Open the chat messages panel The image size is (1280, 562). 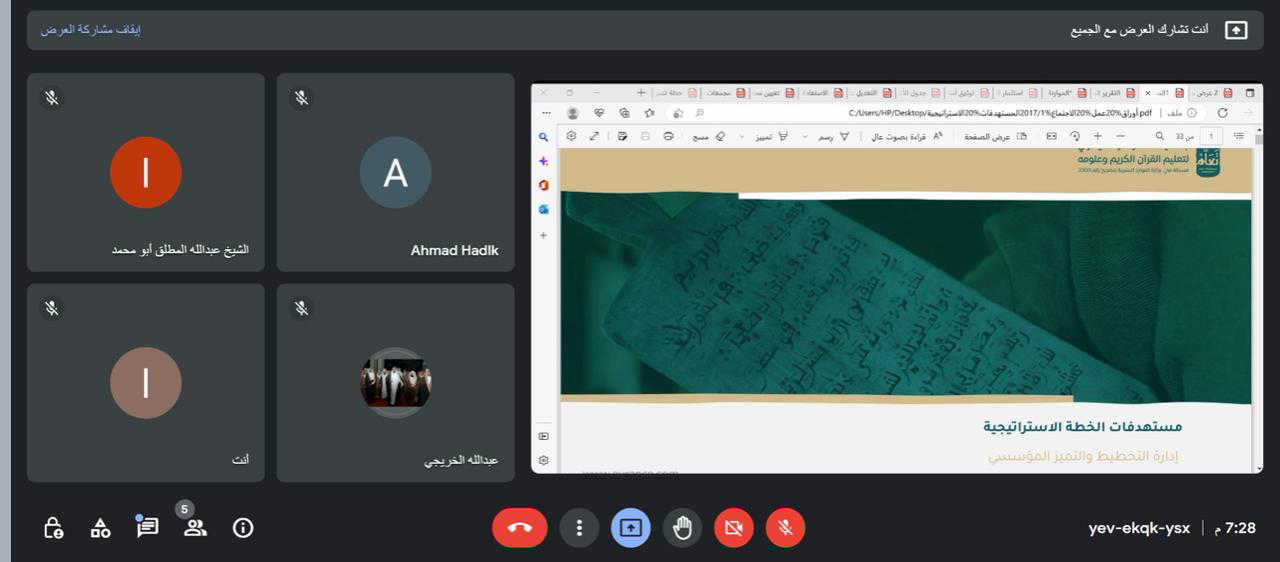147,527
